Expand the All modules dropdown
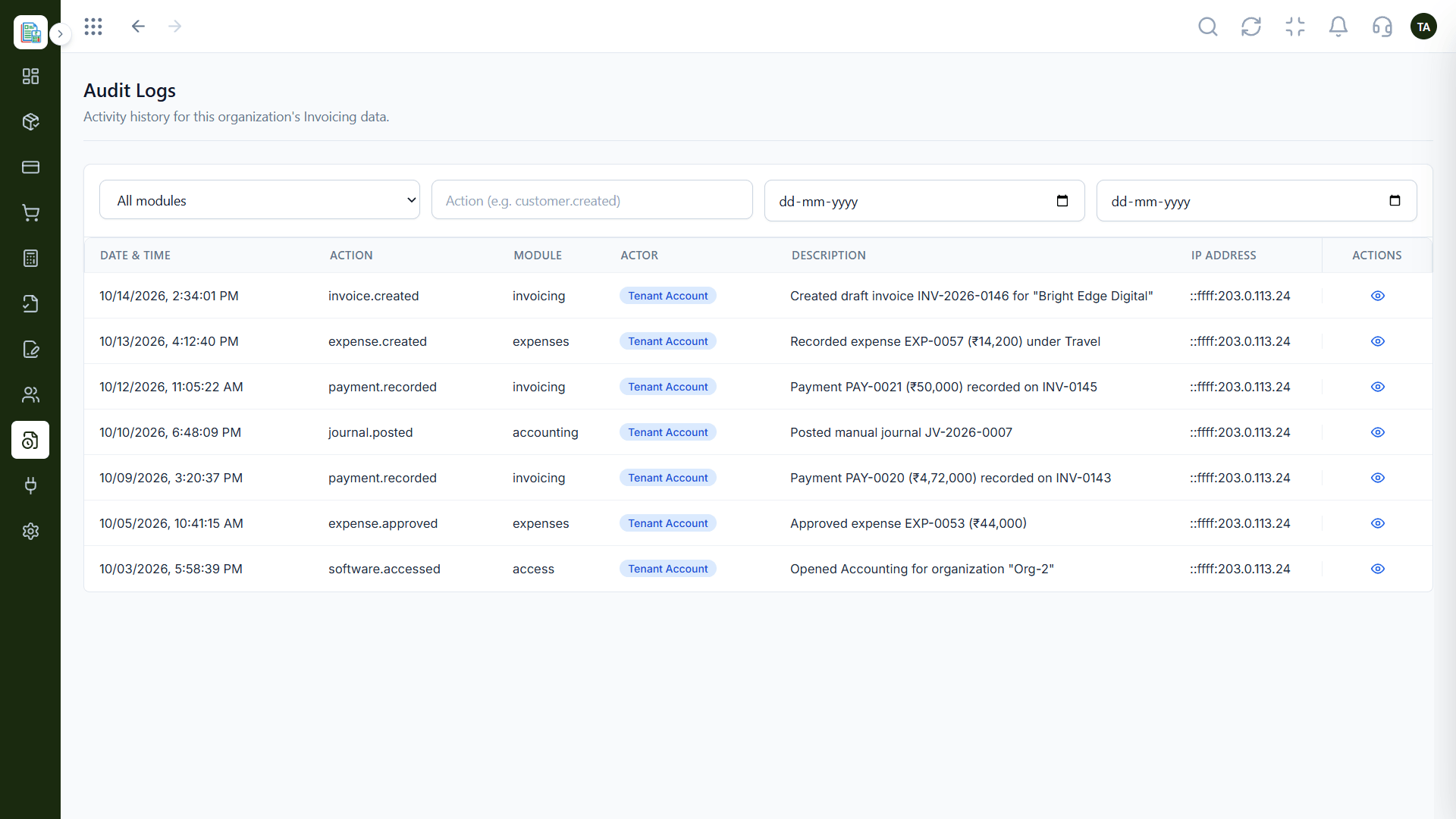The height and width of the screenshot is (819, 1456). 259,200
